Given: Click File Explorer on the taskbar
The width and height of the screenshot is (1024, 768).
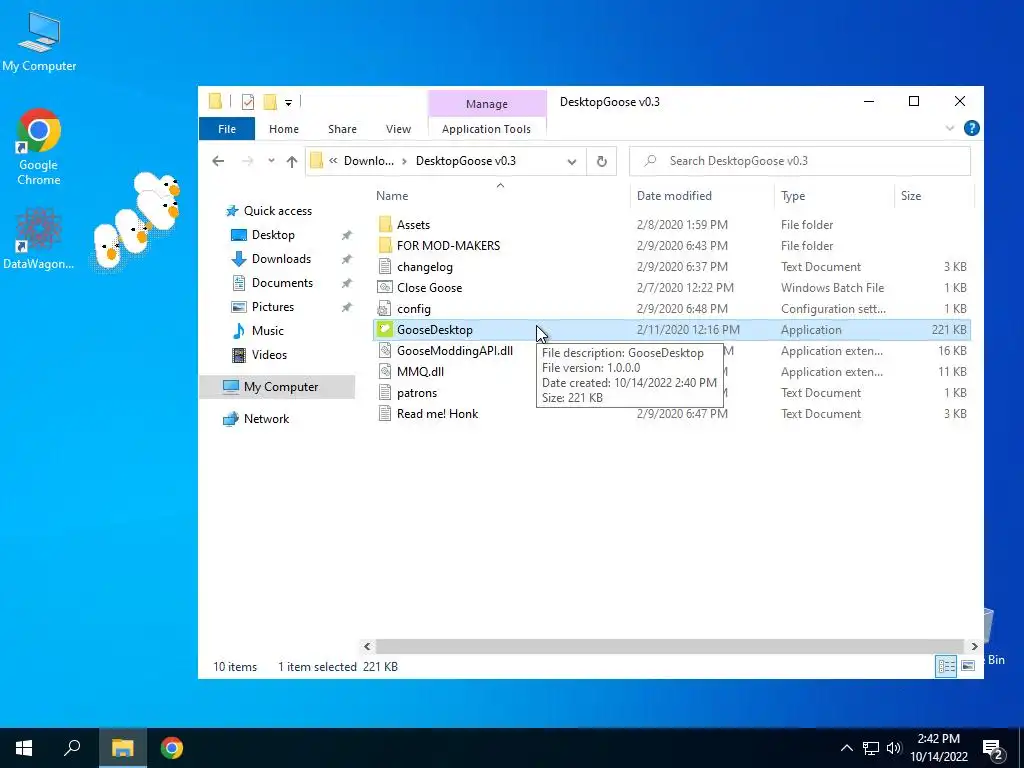Looking at the screenshot, I should click(x=122, y=748).
